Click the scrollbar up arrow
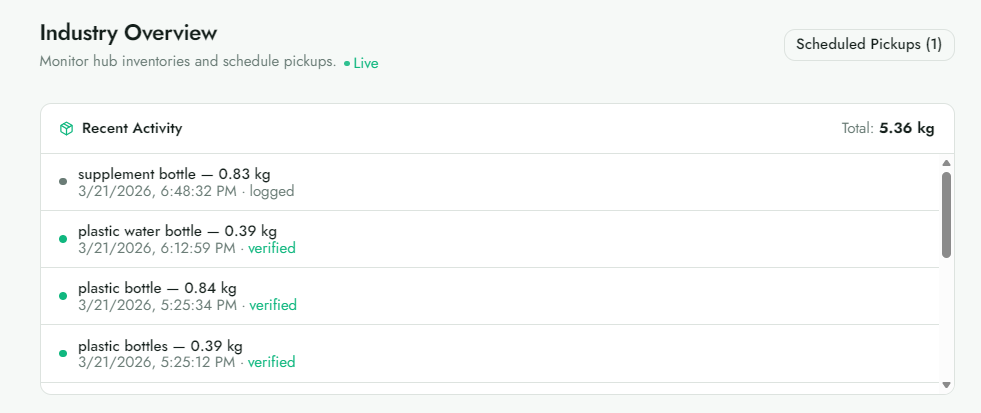 [x=946, y=163]
